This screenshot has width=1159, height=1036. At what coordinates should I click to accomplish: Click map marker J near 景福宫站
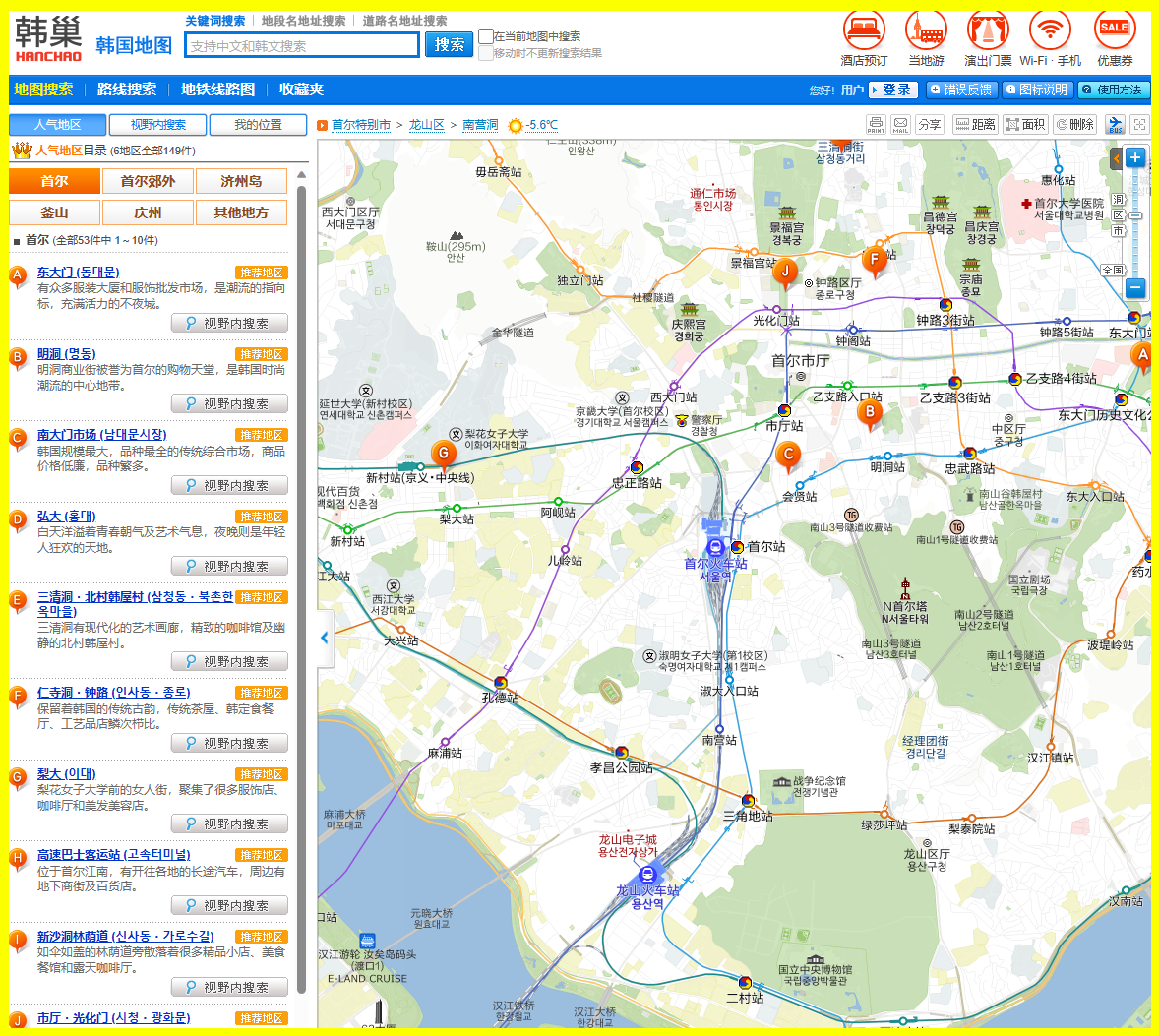coord(785,274)
